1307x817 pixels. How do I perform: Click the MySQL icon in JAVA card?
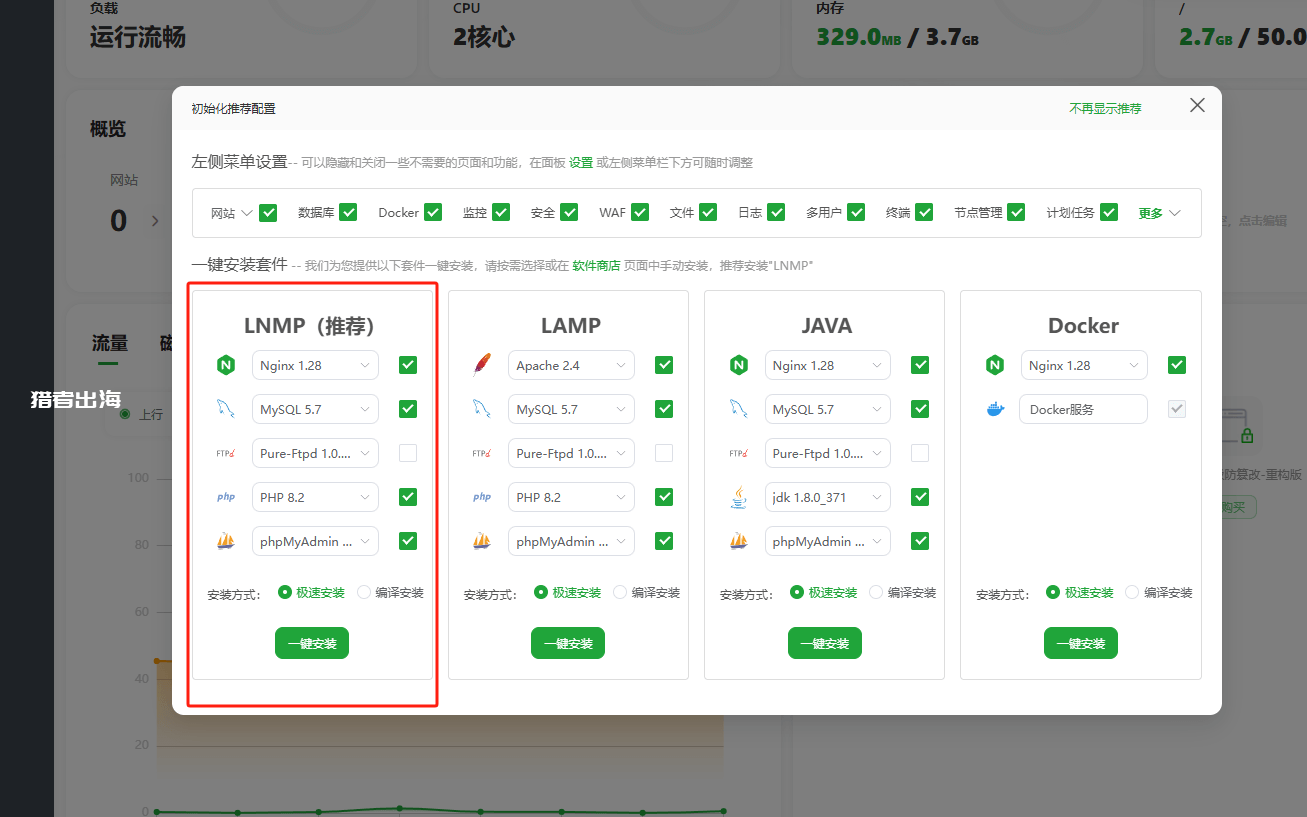point(739,409)
